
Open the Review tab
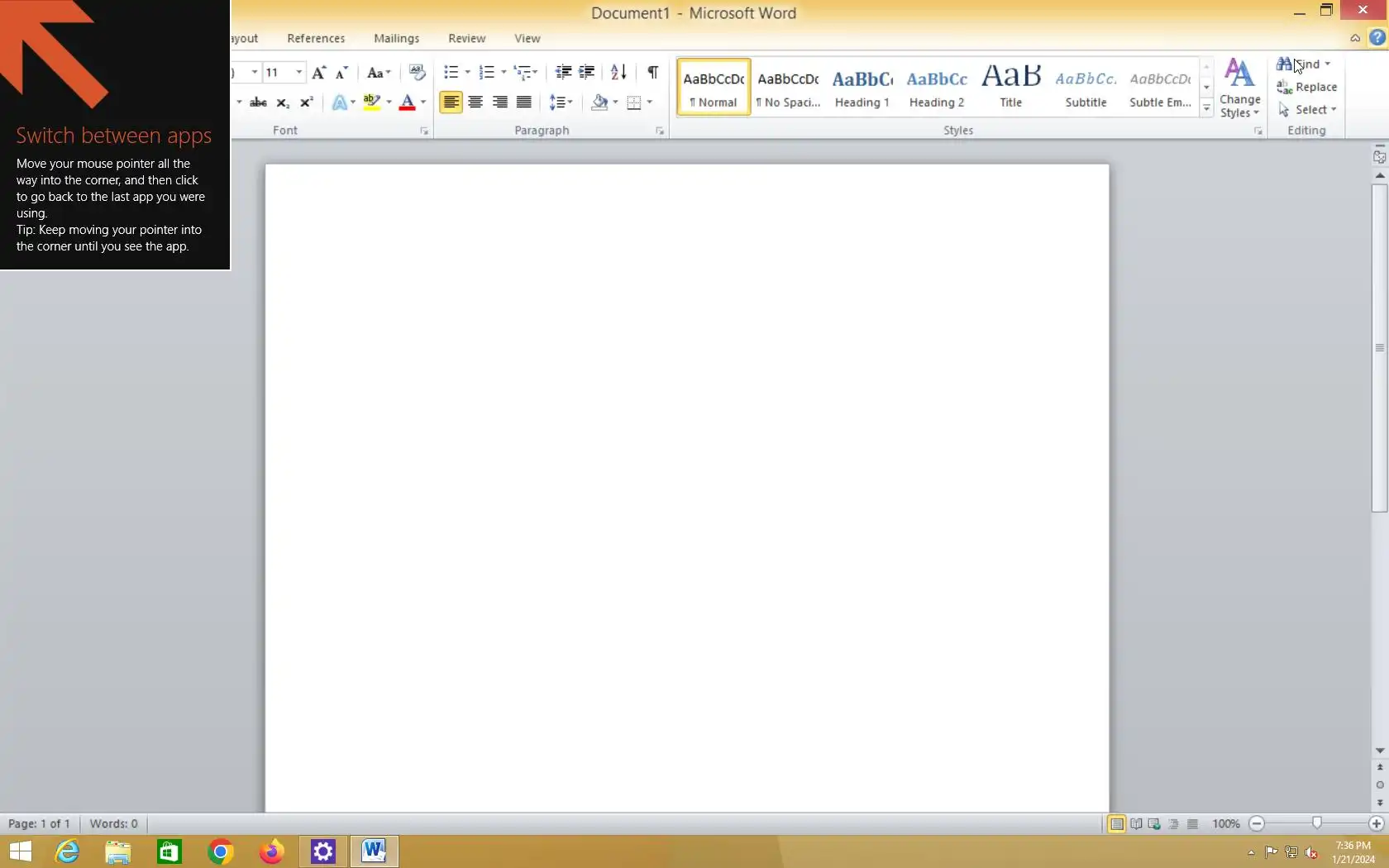[466, 38]
